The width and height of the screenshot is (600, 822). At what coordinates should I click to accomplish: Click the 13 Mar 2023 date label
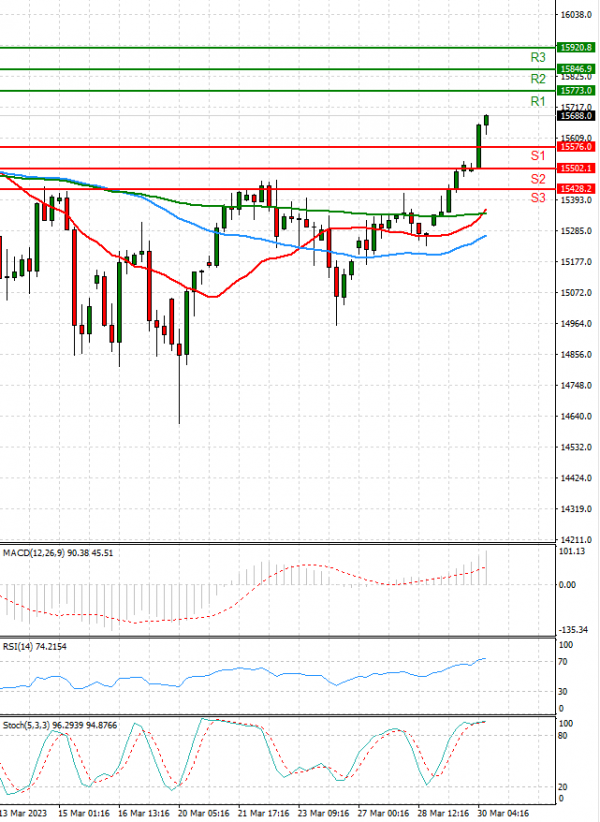[23, 814]
